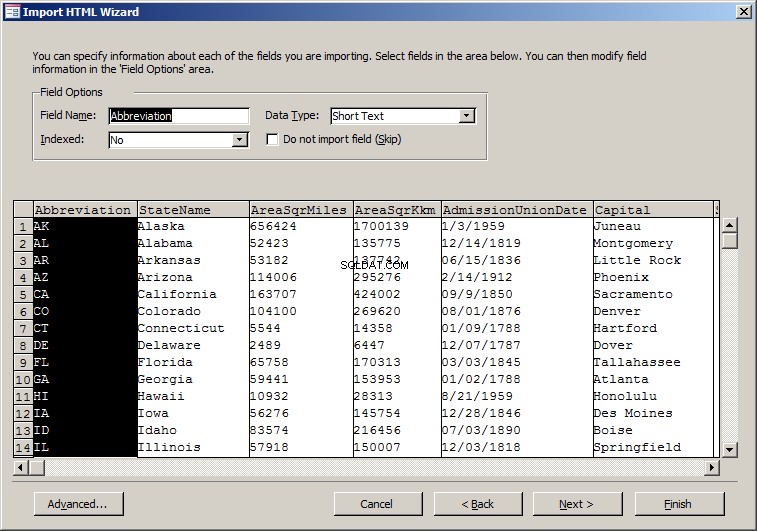The image size is (757, 531).
Task: Click the 2489 area cell
Action: click(301, 345)
